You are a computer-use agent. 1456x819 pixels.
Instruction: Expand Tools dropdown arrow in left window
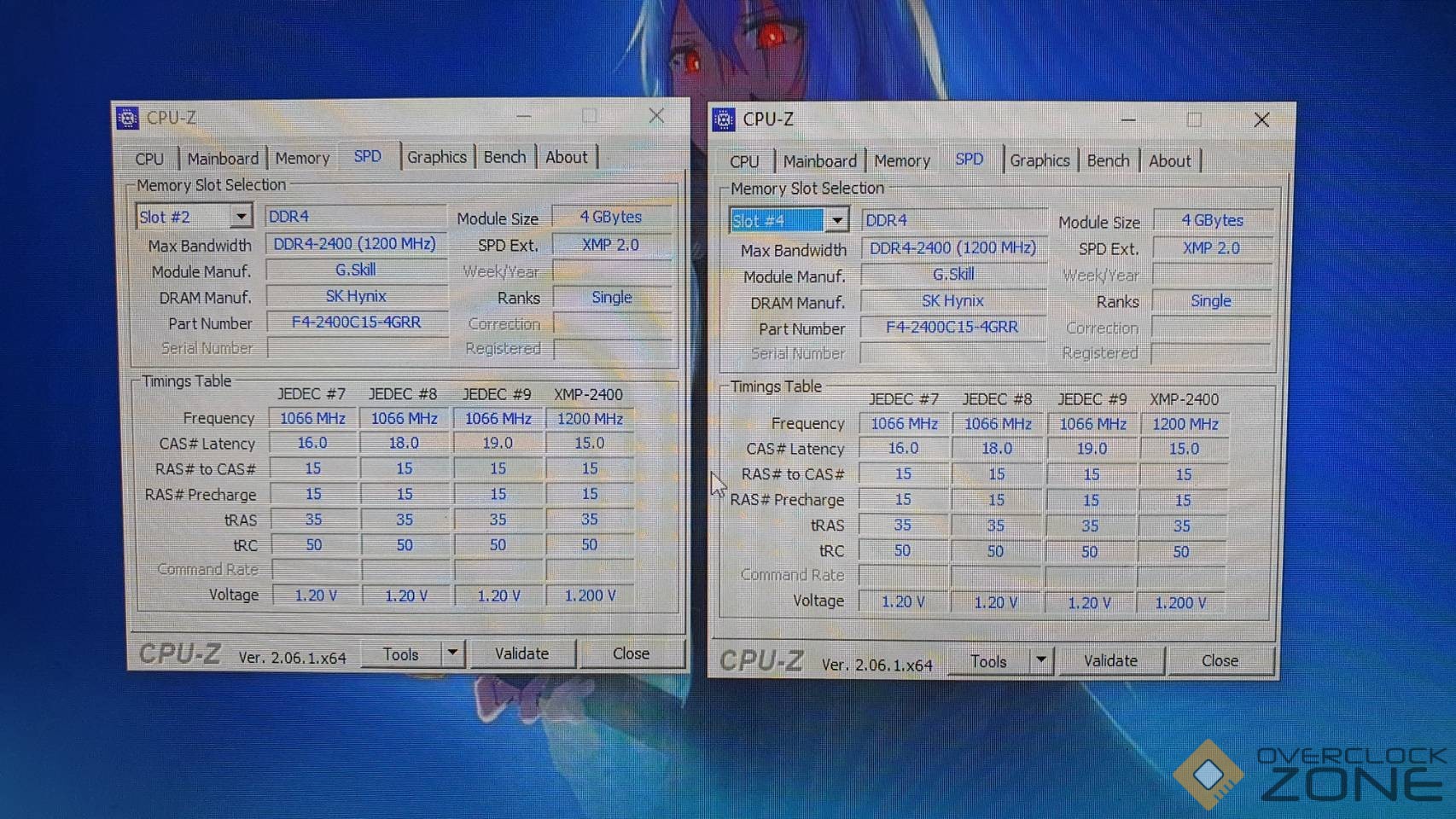[452, 653]
